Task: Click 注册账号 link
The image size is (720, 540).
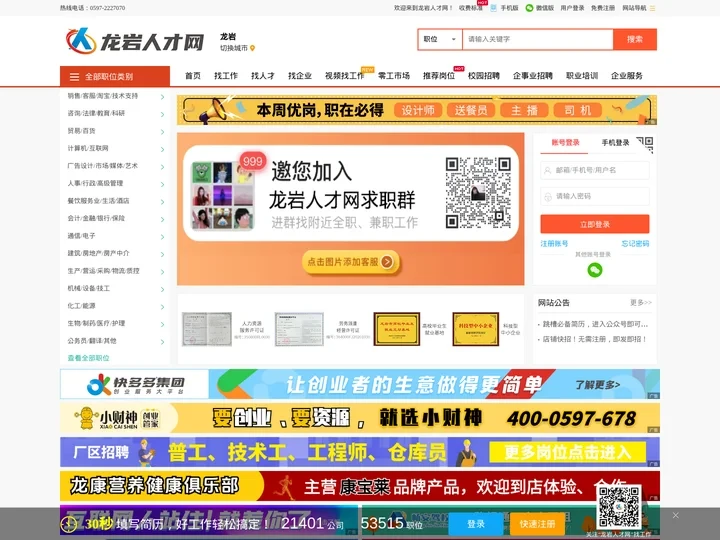Action: coord(554,244)
